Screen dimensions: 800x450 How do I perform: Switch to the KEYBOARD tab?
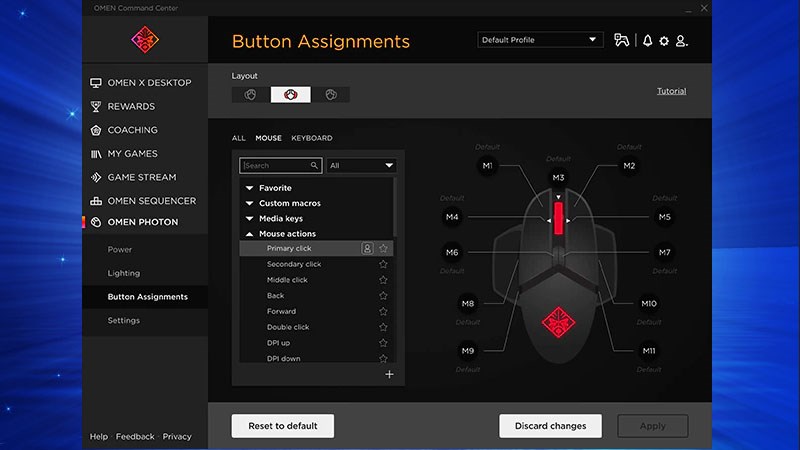[x=312, y=138]
